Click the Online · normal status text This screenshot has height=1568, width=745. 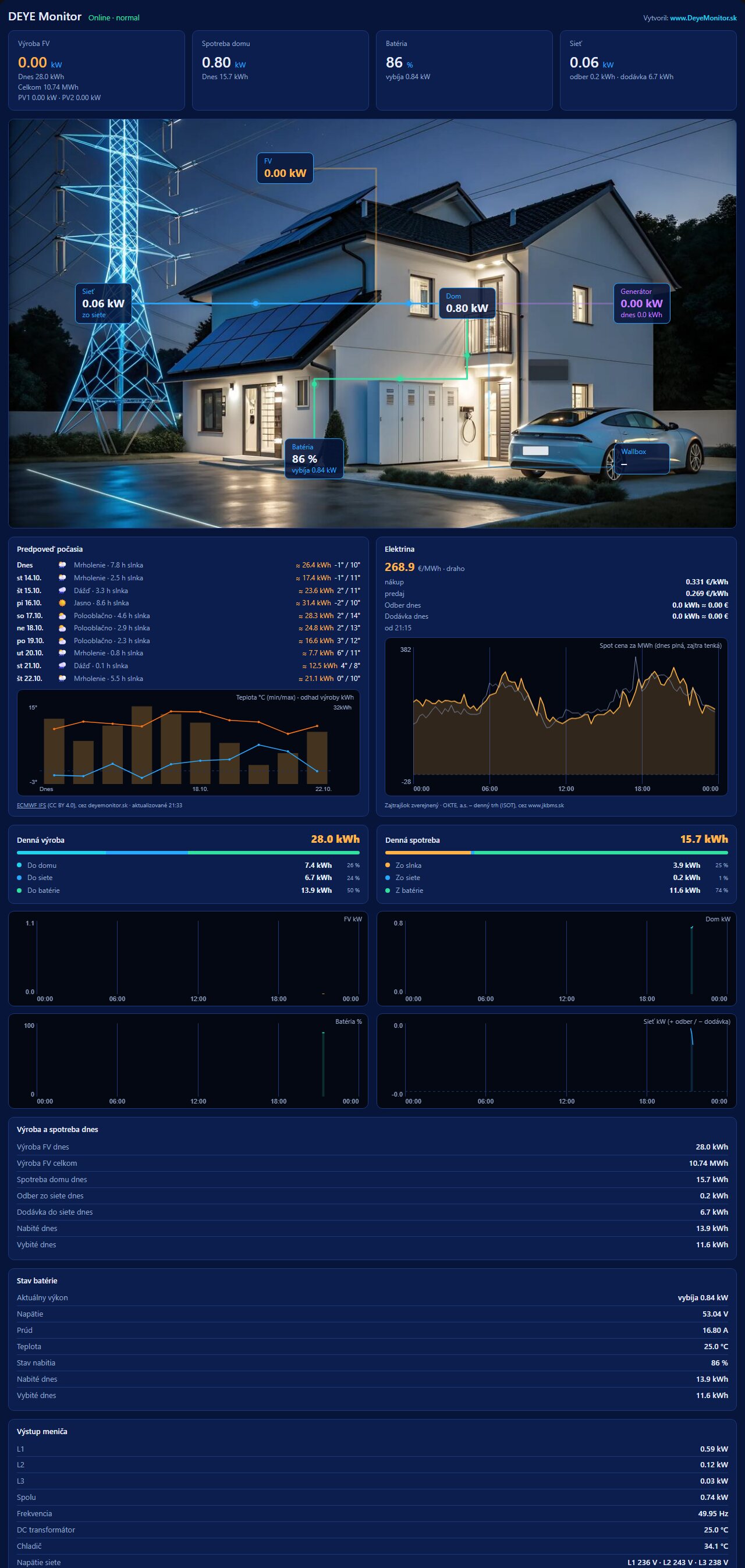(114, 17)
